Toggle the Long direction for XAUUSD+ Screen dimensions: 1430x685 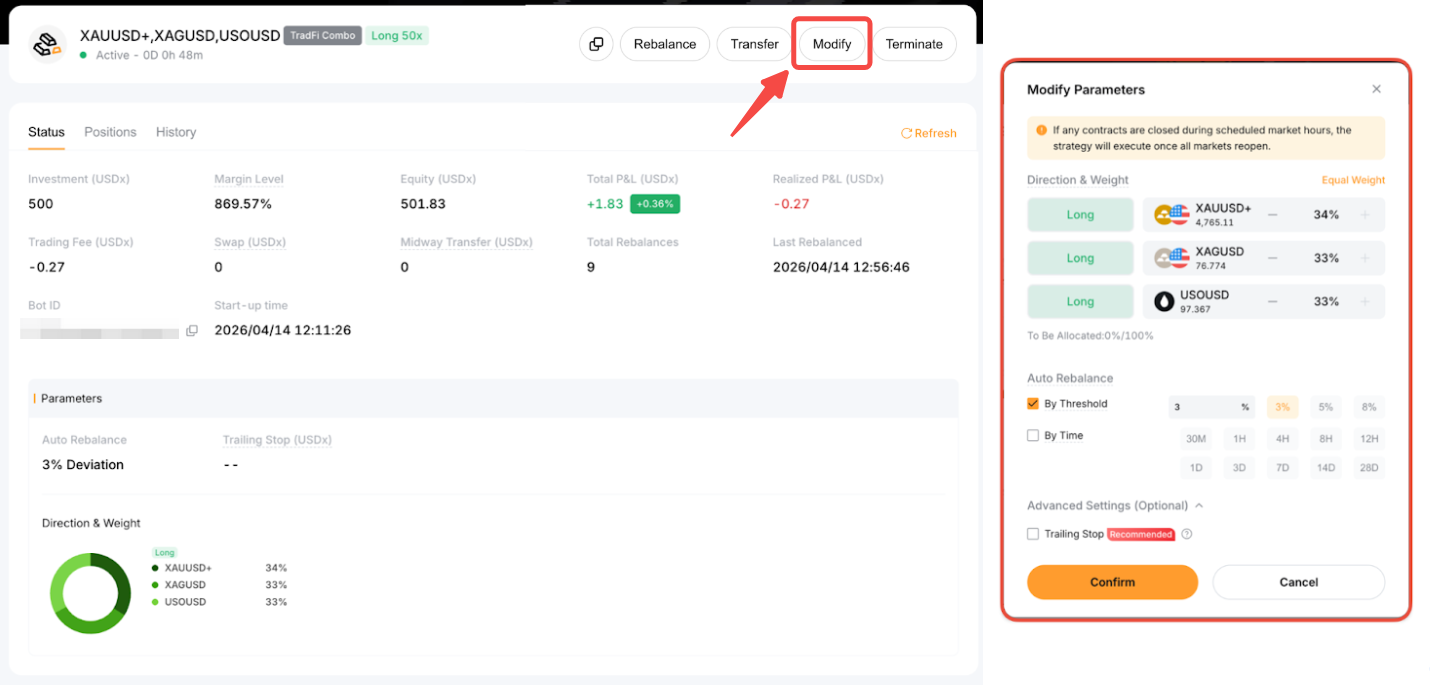[x=1080, y=215]
